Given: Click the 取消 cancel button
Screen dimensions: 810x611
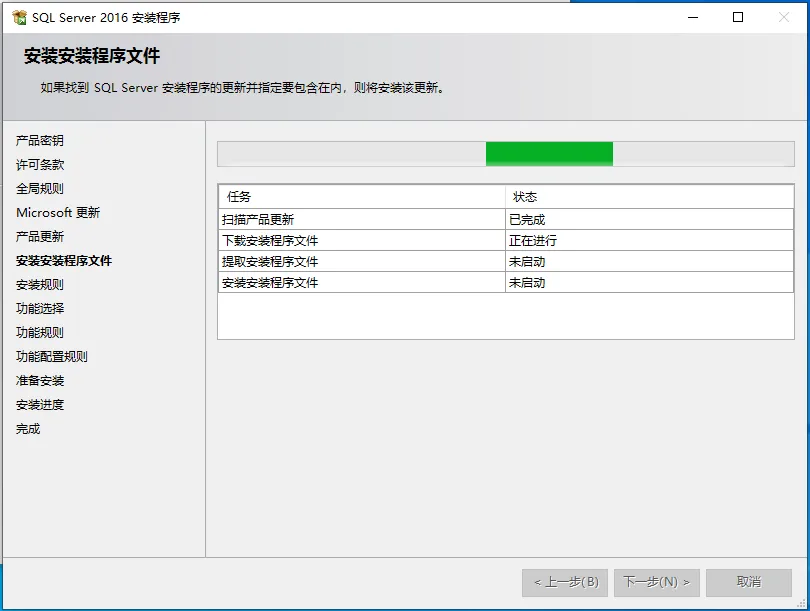Looking at the screenshot, I should point(749,583).
